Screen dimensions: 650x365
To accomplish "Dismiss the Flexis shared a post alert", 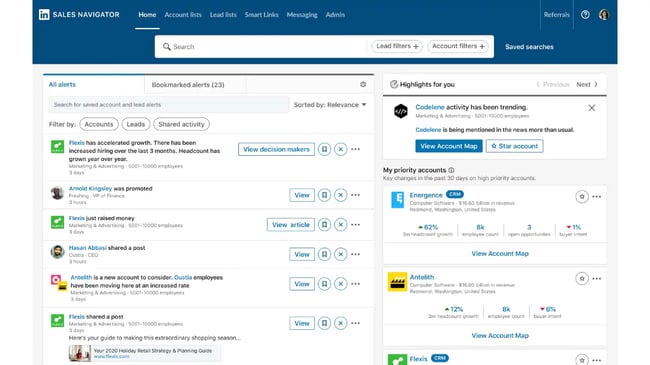I will (x=341, y=323).
